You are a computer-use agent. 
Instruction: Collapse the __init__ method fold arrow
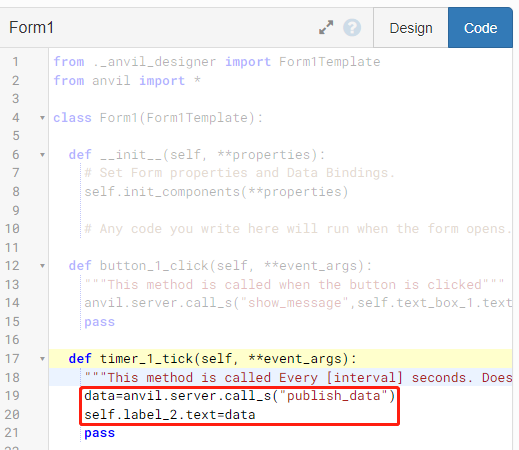point(42,155)
